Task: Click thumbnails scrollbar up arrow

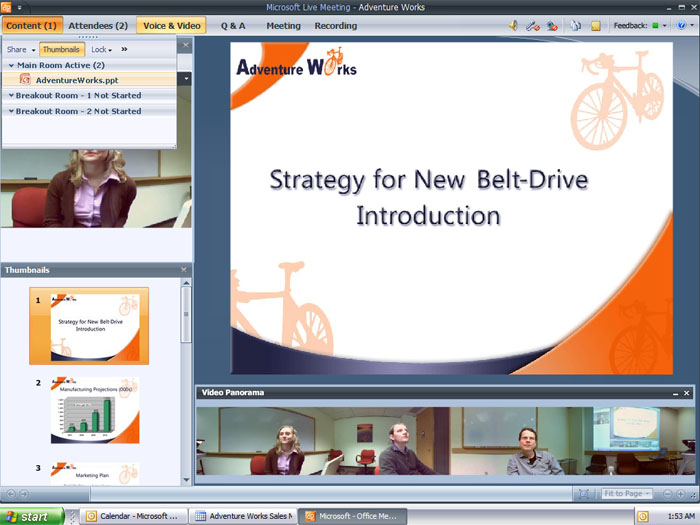Action: 186,283
